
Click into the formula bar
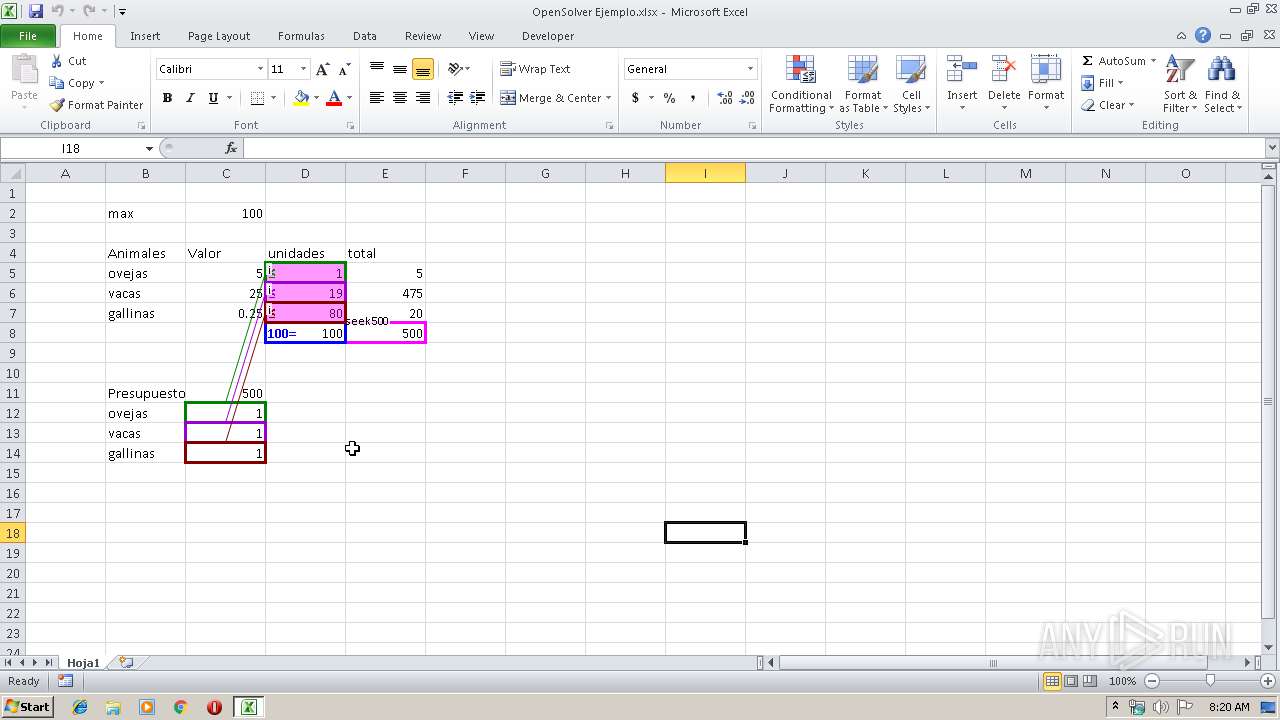pos(752,148)
